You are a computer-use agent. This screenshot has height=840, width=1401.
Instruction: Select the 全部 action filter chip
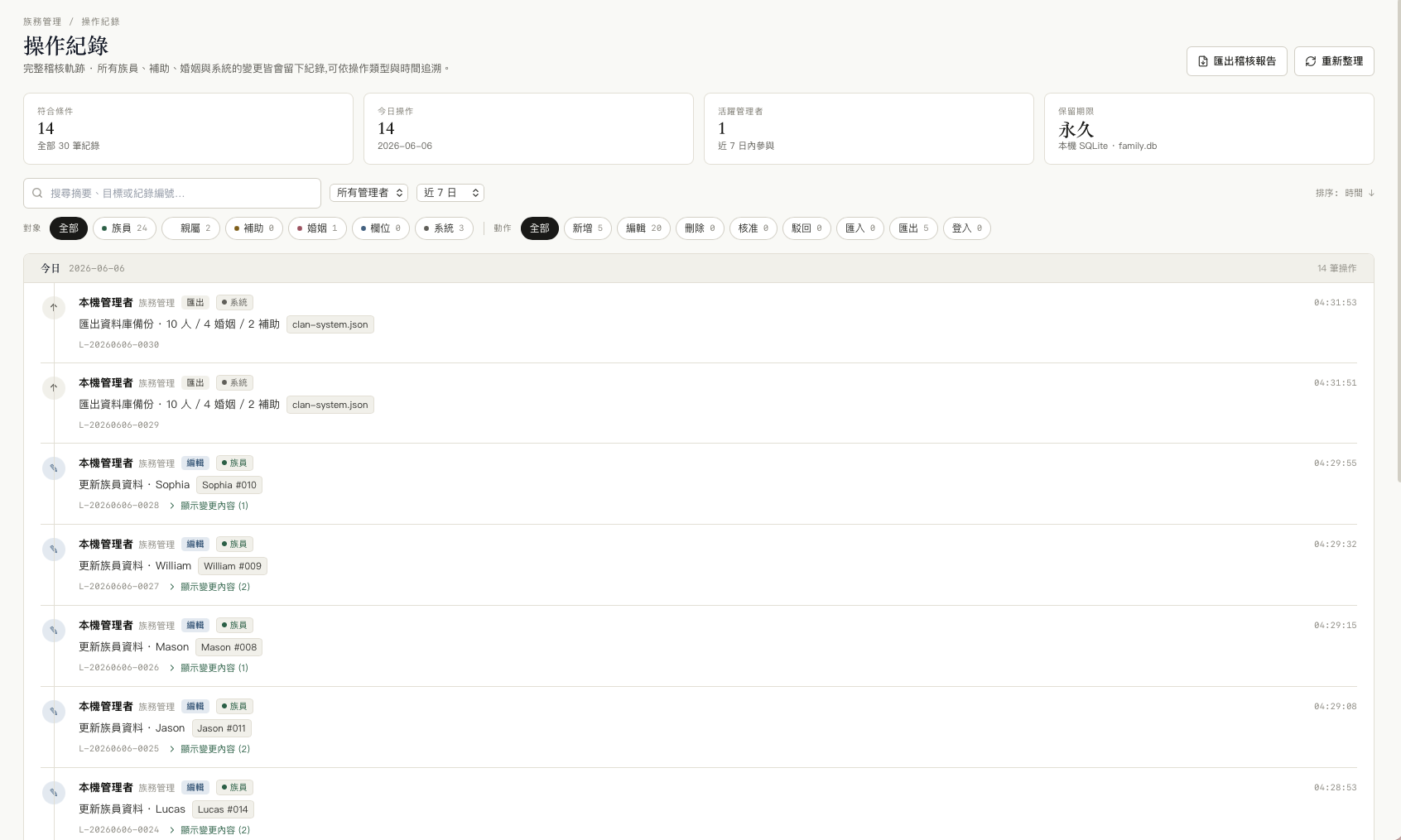tap(540, 228)
